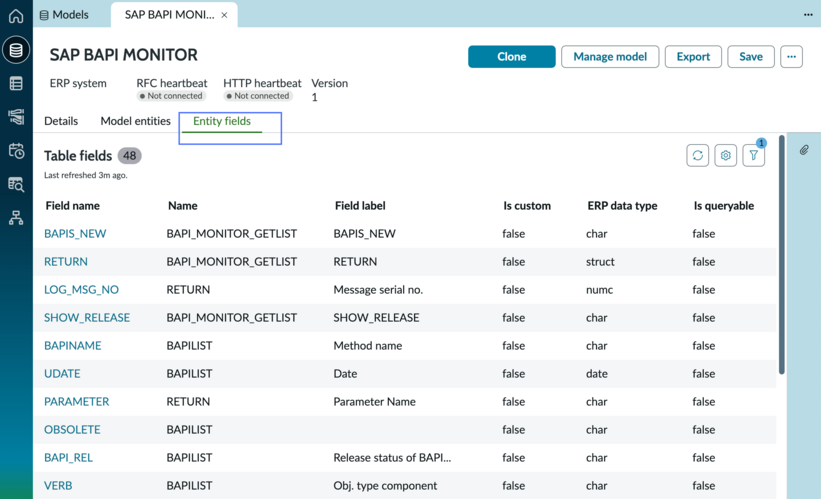Viewport: 821px width, 499px height.
Task: Open the filter funnel icon
Action: point(753,156)
